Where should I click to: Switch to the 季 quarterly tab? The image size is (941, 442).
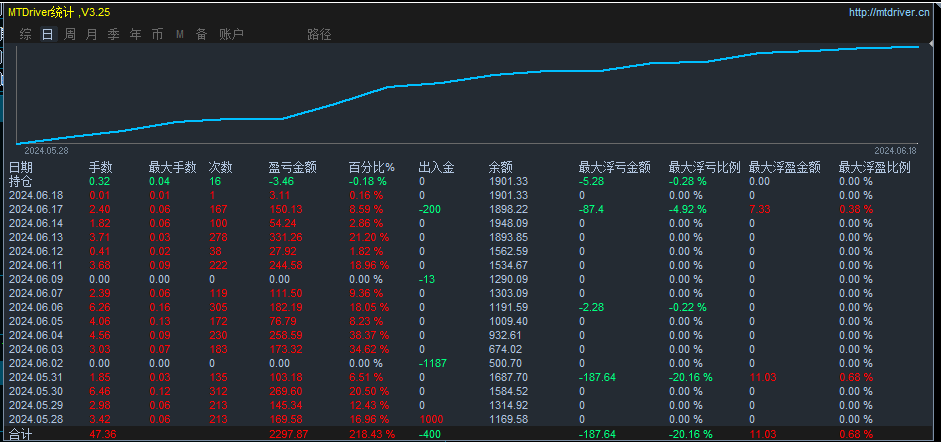(x=113, y=34)
